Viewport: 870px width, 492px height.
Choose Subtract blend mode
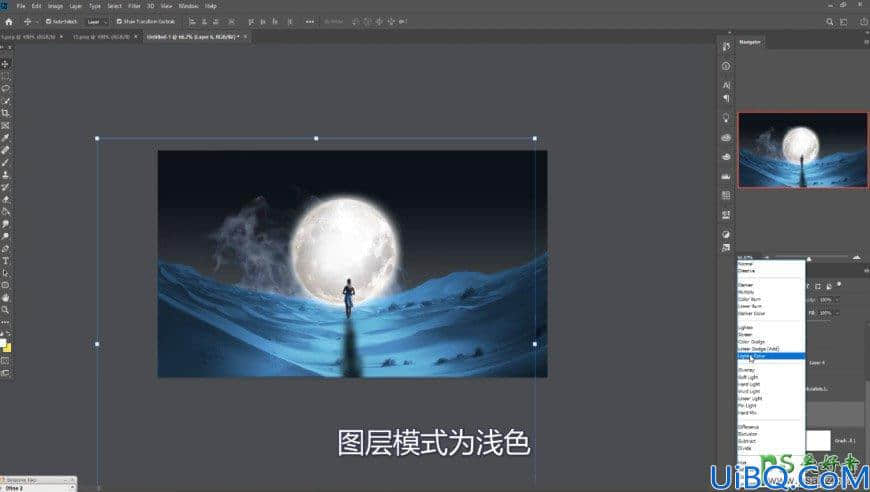[x=771, y=441]
